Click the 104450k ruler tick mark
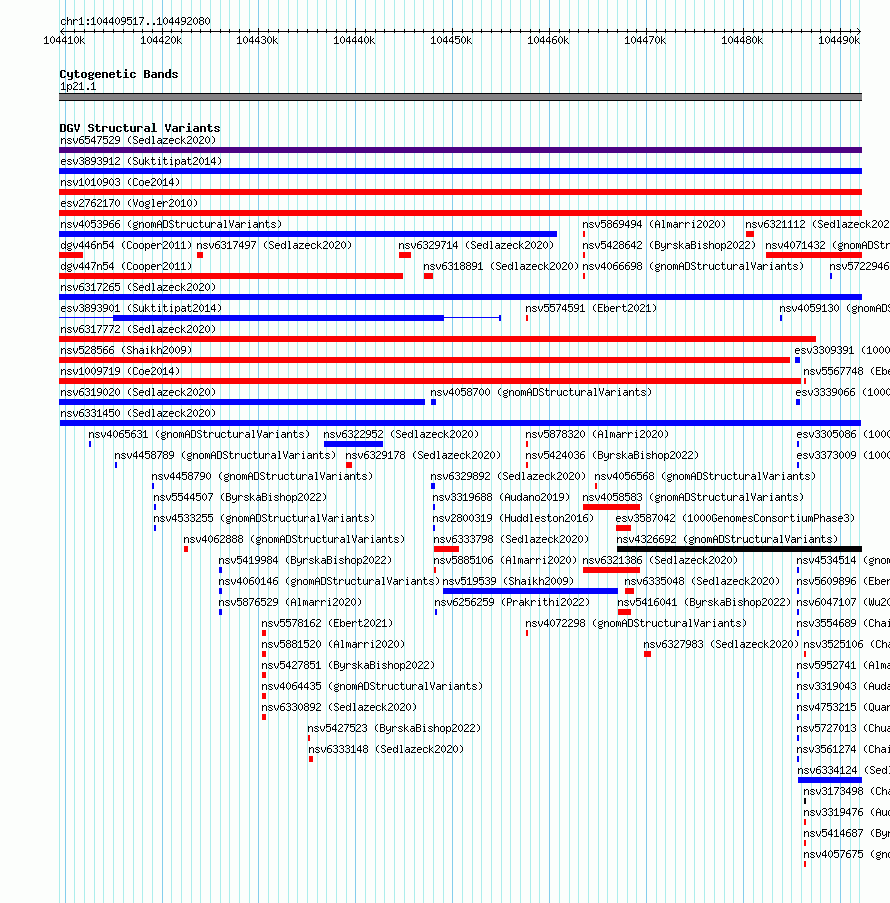This screenshot has height=903, width=890. click(452, 31)
